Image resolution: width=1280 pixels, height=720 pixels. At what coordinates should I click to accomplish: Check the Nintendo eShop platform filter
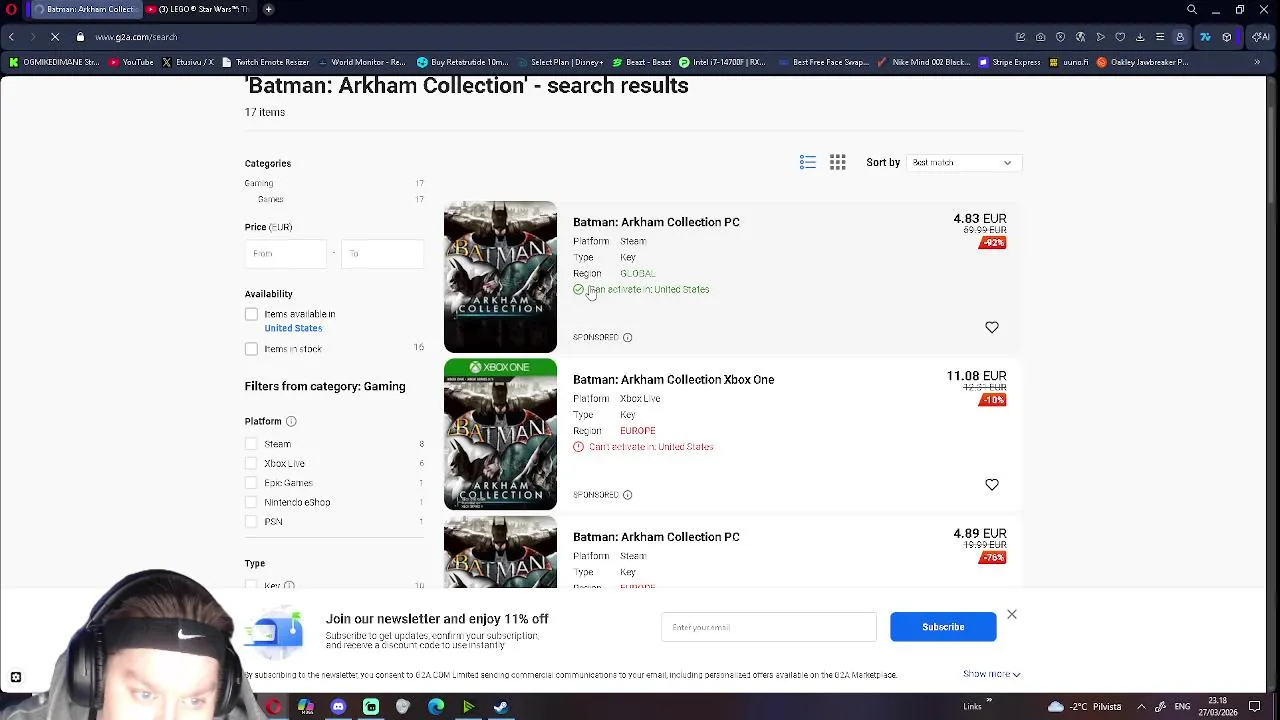(x=251, y=503)
